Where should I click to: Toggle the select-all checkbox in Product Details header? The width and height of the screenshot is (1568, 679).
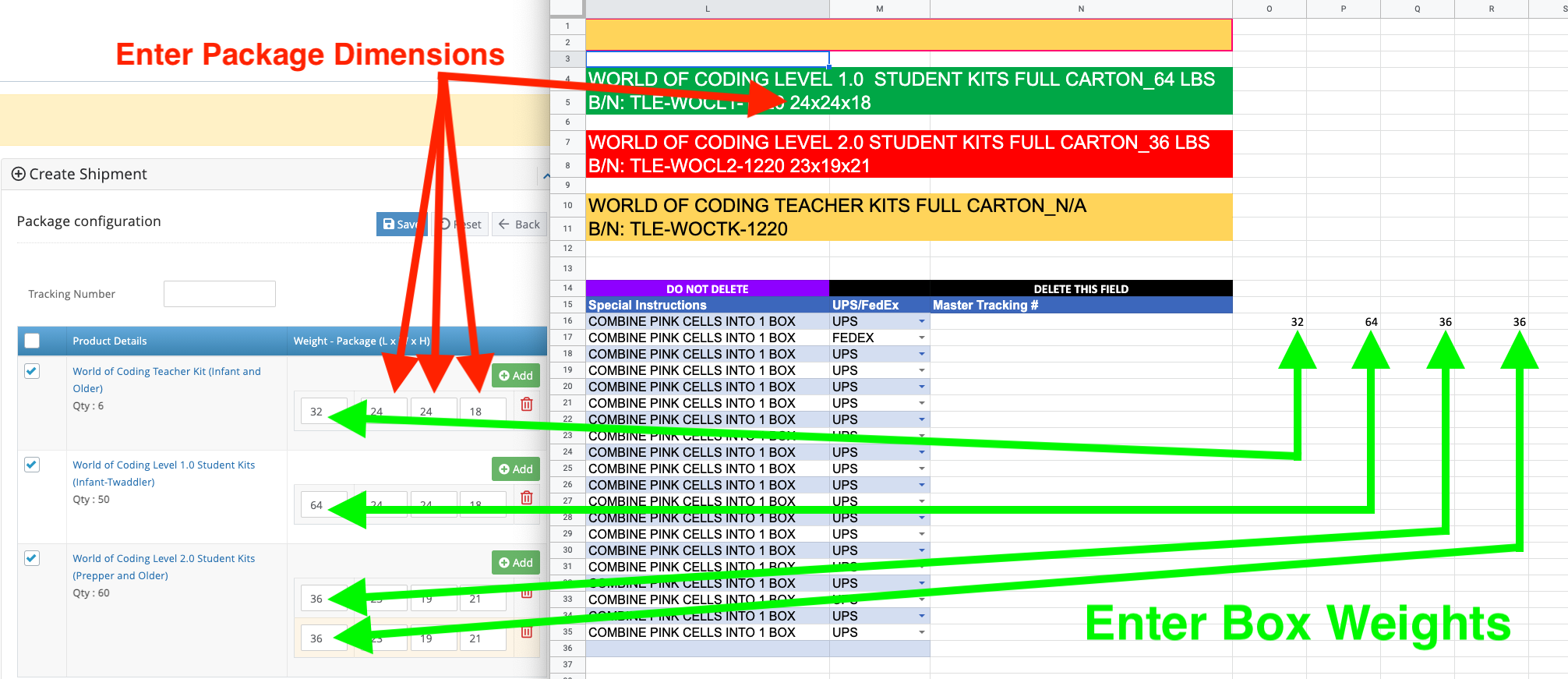(x=32, y=341)
